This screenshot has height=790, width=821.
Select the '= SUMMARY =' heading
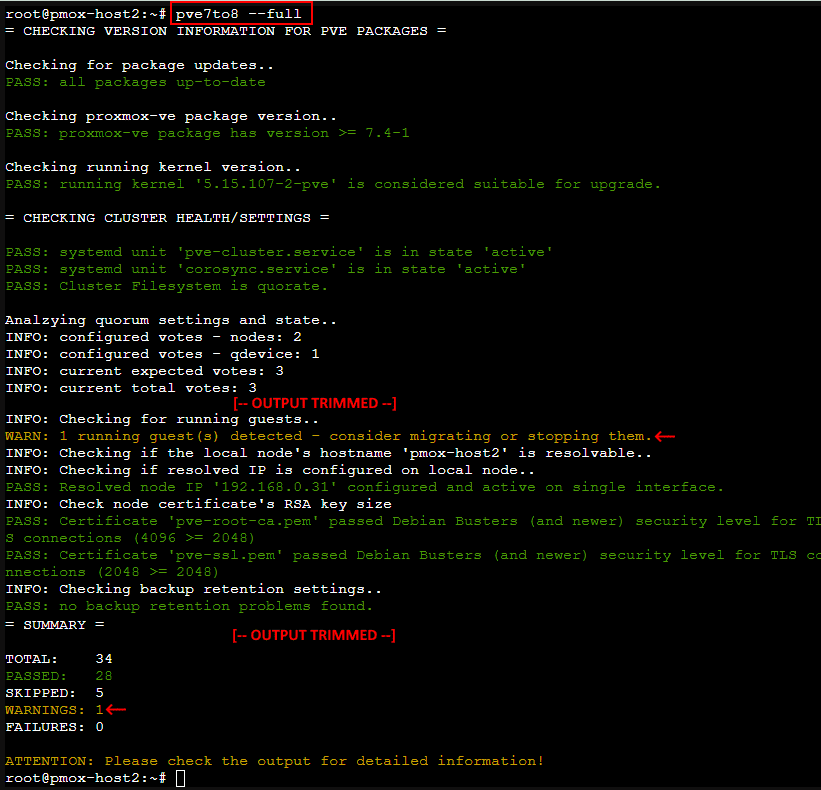pyautogui.click(x=55, y=624)
